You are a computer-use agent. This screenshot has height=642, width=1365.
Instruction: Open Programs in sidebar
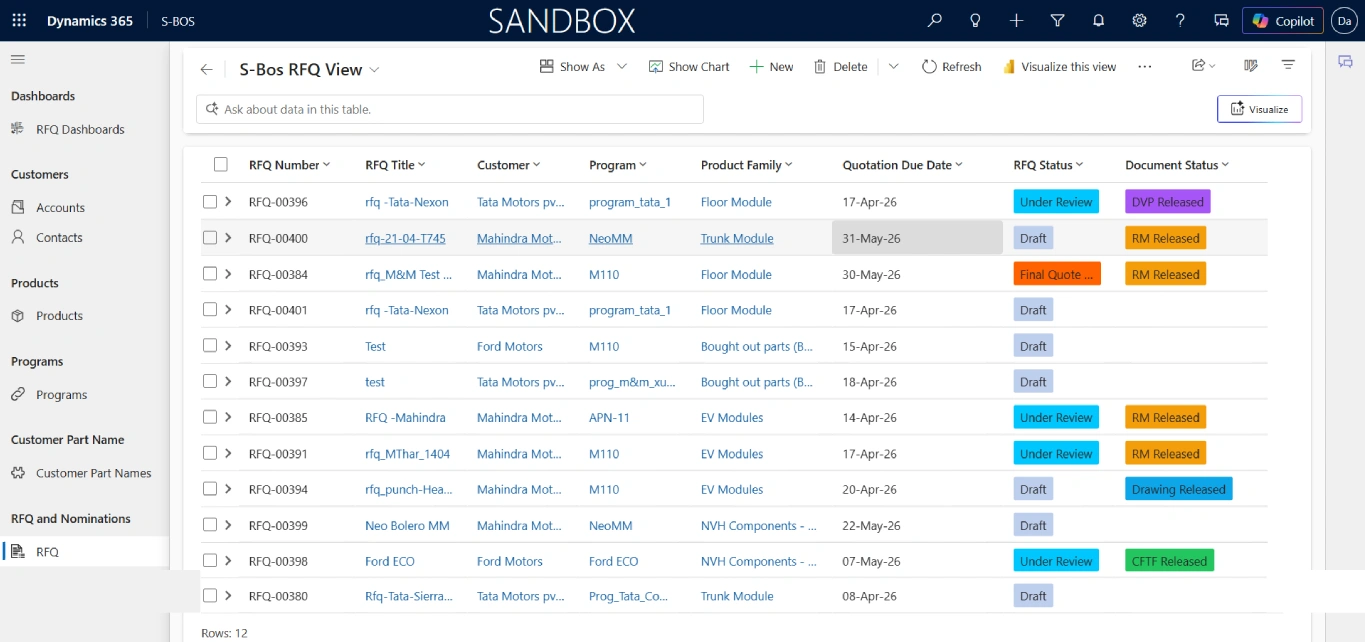[61, 395]
